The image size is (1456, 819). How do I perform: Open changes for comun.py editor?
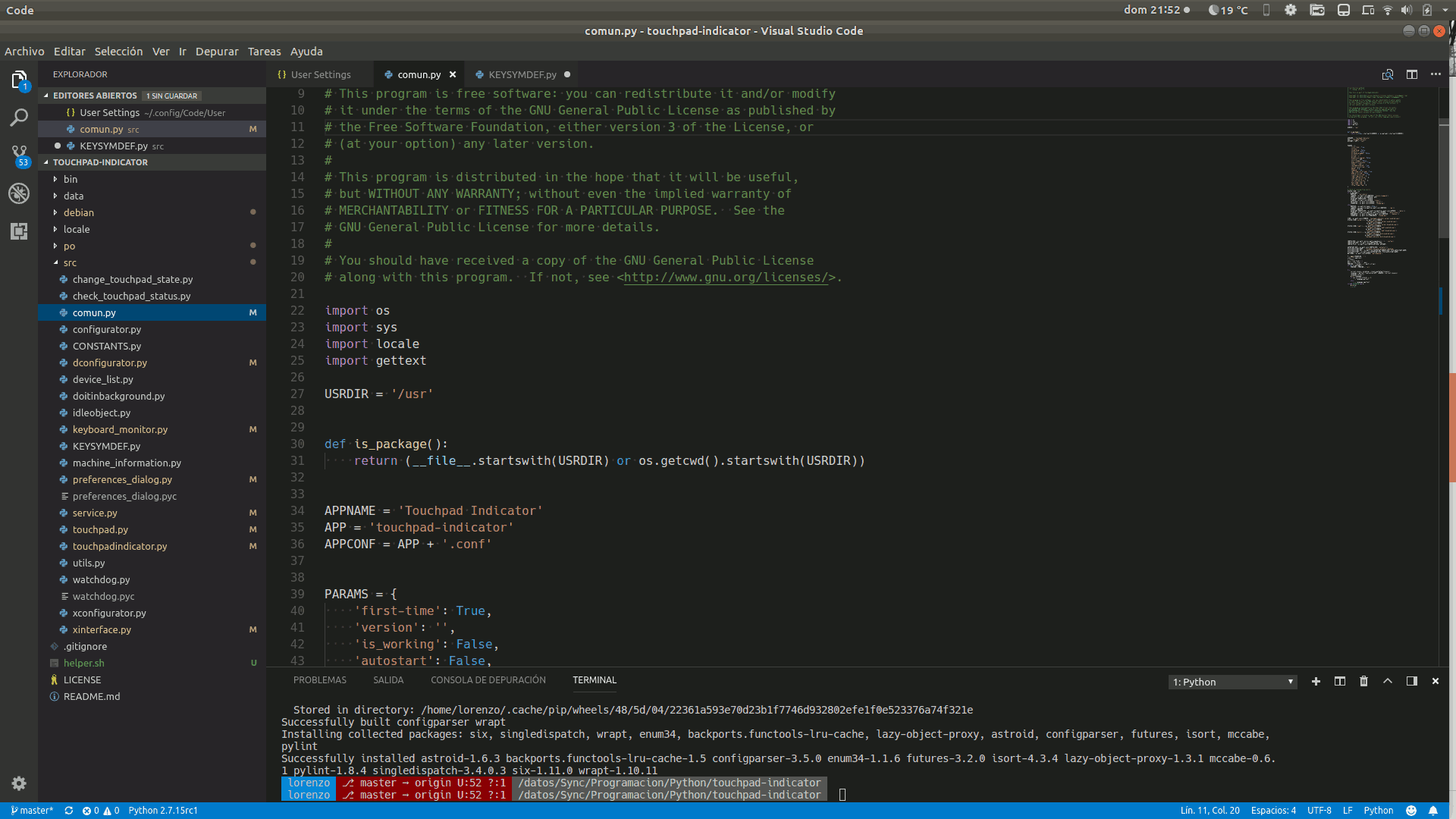pos(1388,74)
